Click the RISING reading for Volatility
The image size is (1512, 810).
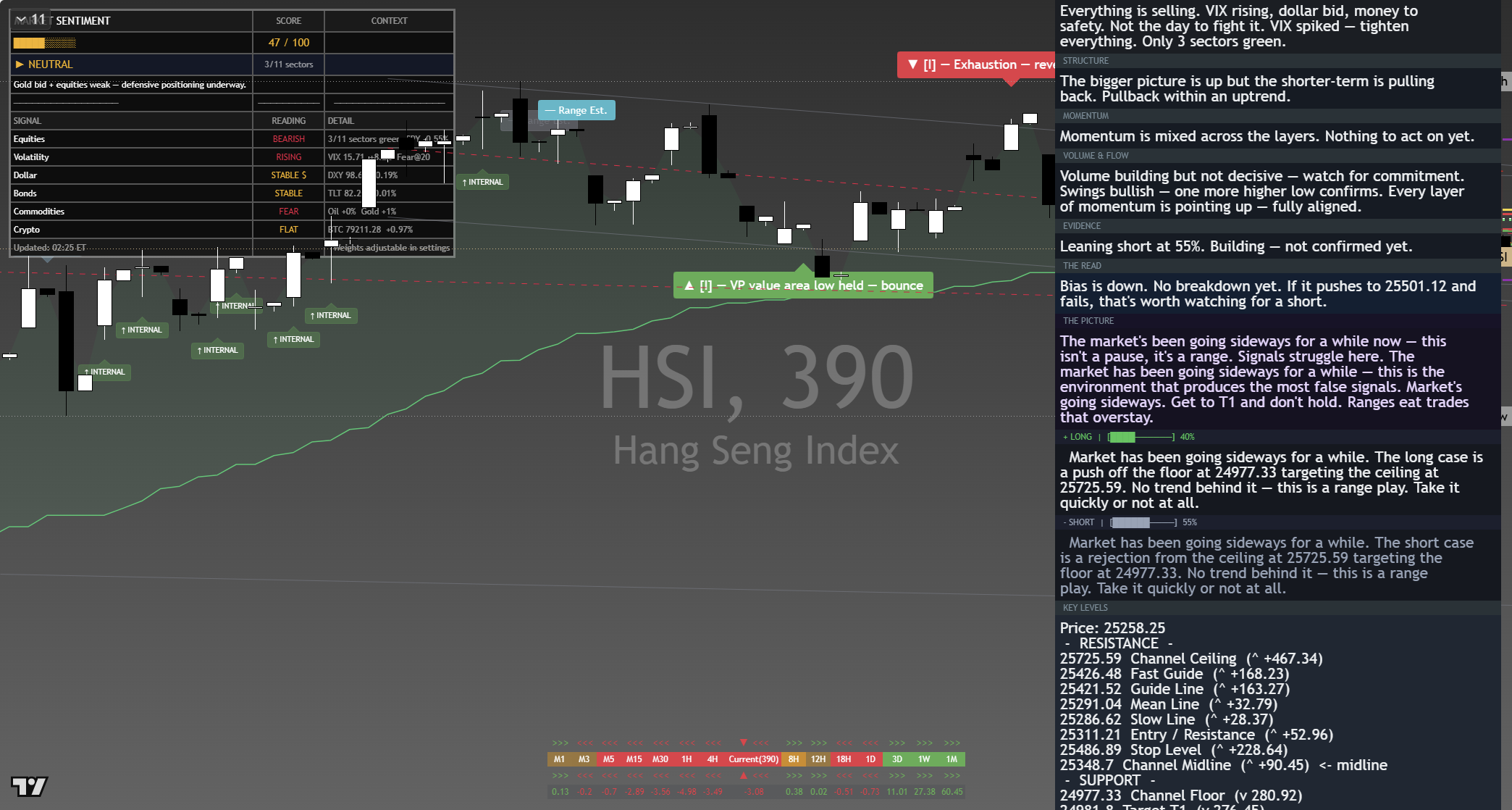288,157
